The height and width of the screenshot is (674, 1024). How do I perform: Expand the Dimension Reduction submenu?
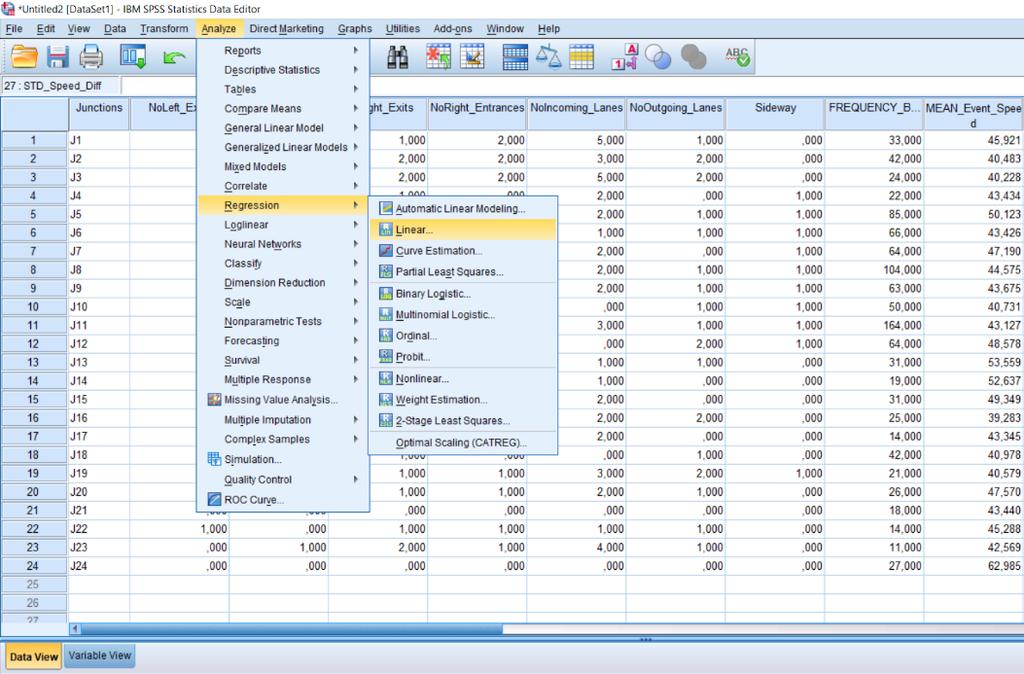click(283, 283)
